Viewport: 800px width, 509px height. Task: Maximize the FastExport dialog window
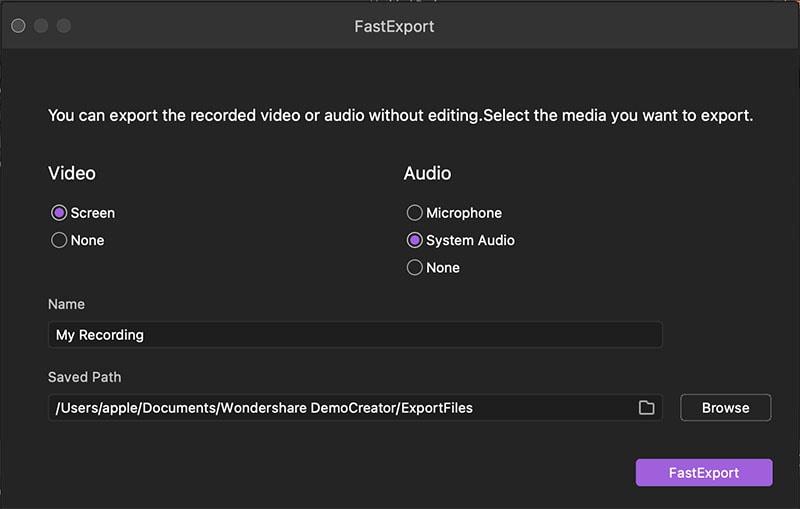tap(64, 26)
